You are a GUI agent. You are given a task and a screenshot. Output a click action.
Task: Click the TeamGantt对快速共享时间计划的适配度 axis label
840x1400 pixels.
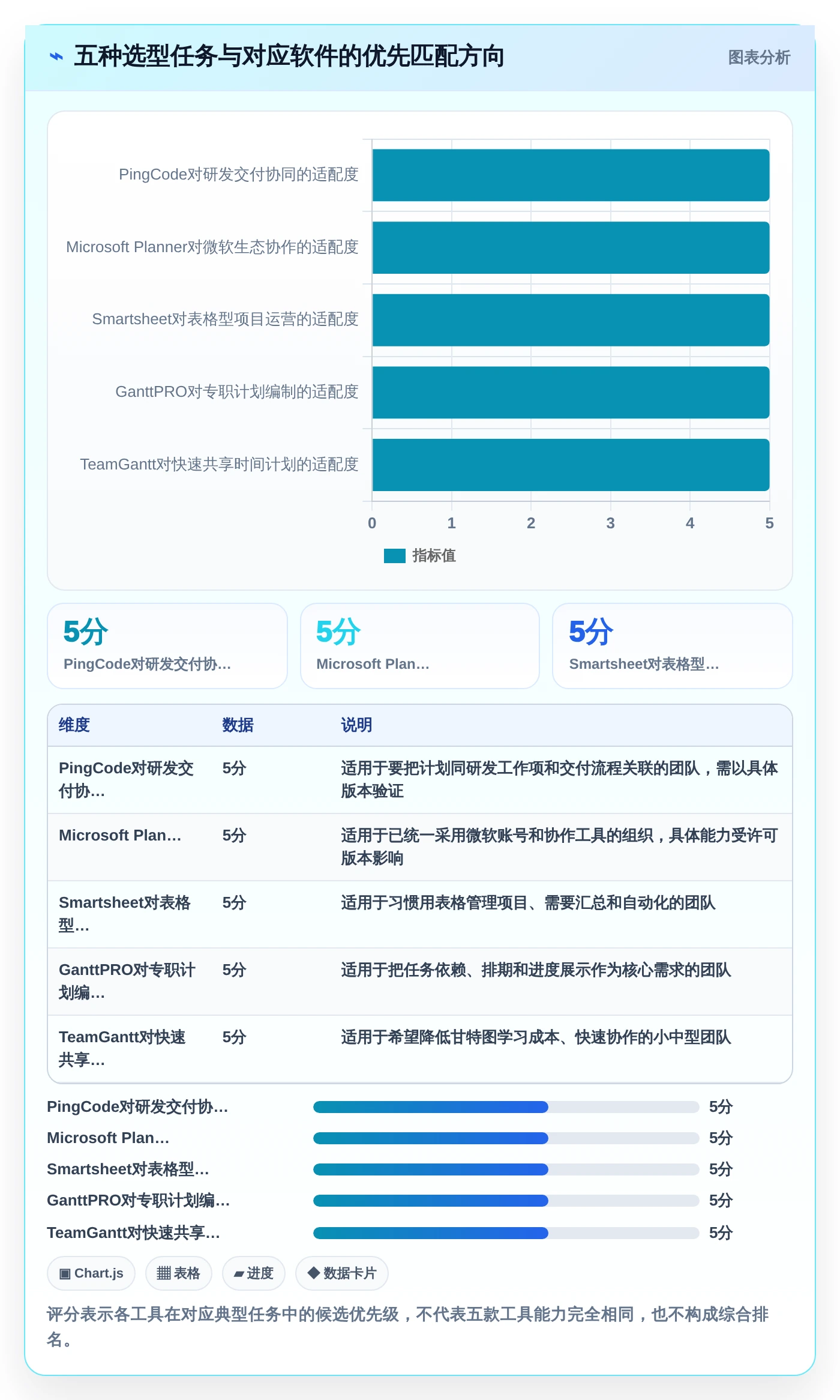220,465
